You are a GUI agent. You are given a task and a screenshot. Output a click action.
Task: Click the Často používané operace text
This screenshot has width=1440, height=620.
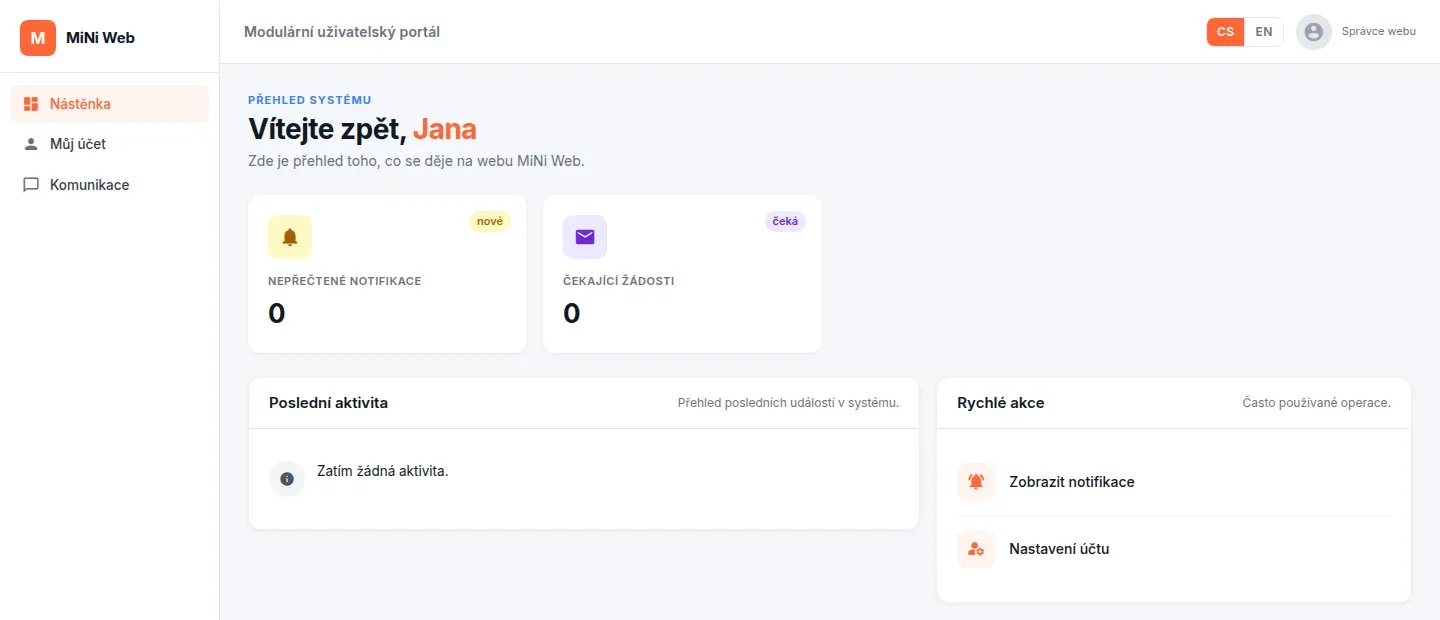click(x=1316, y=403)
